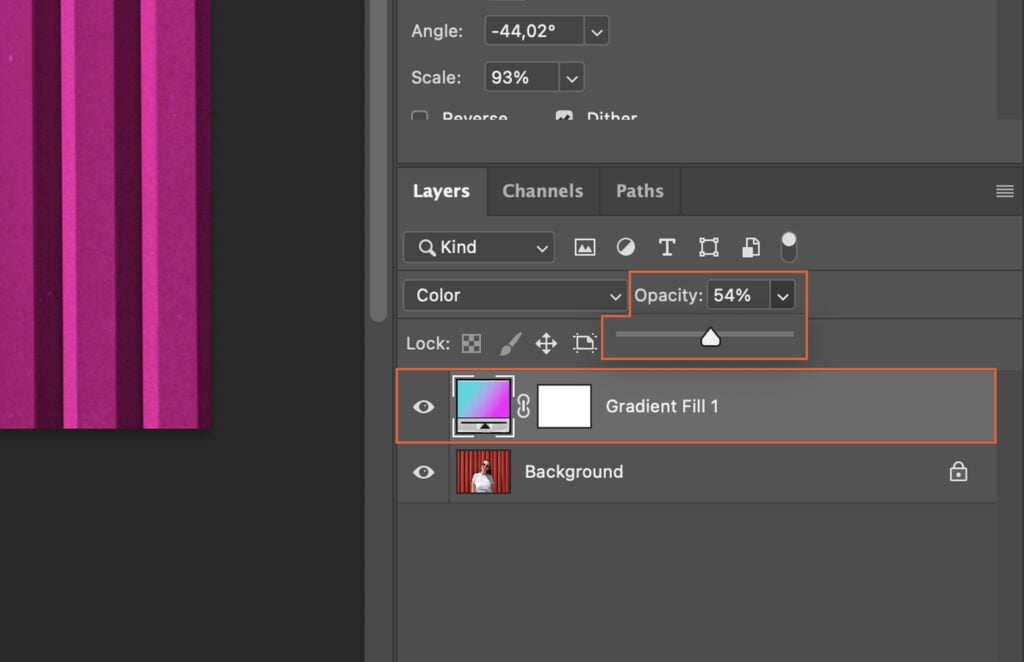Filter for type layers
This screenshot has width=1024, height=662.
point(667,247)
